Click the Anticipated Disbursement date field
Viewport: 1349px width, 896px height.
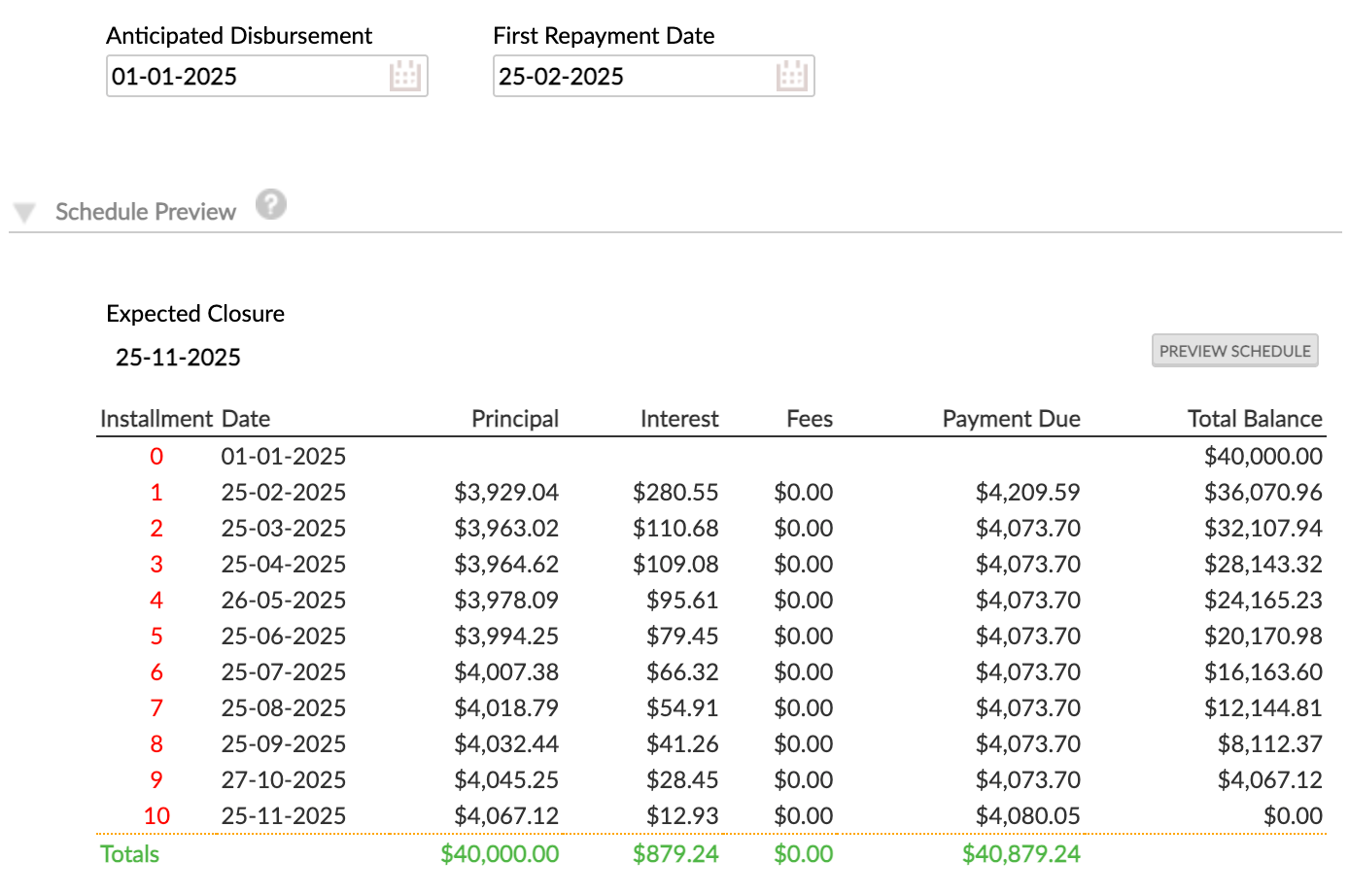(243, 76)
